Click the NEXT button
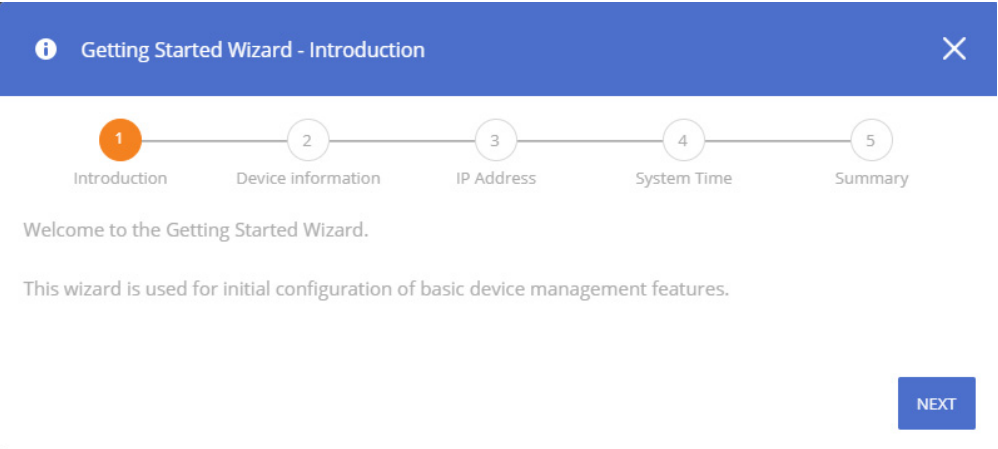Image resolution: width=998 pixels, height=449 pixels. point(936,403)
